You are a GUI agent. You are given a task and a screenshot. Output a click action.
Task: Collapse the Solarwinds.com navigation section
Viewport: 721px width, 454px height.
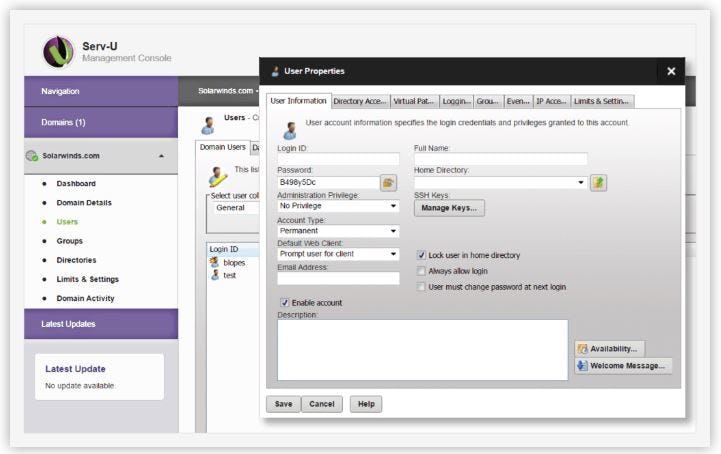161,156
